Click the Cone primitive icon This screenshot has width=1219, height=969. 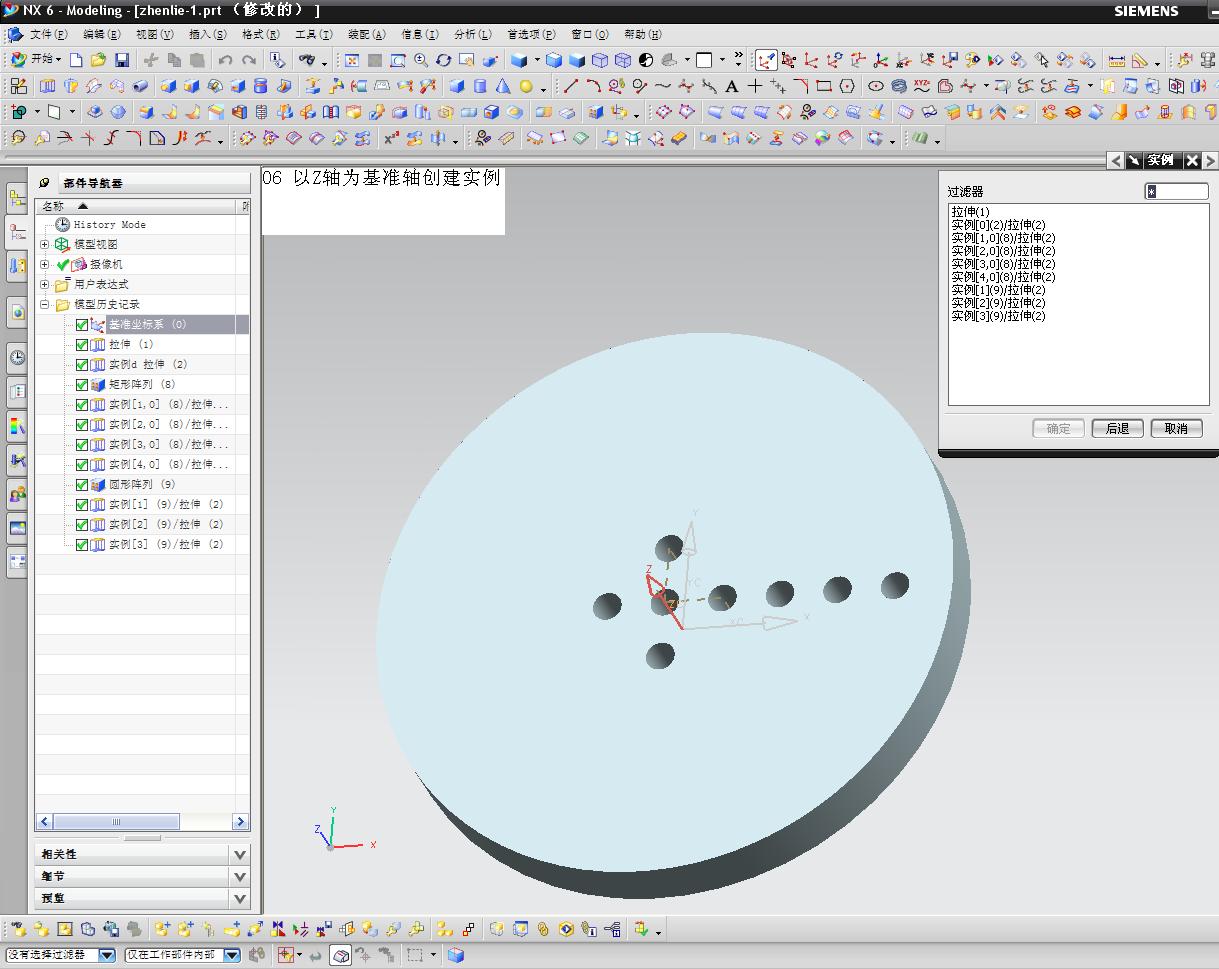click(x=503, y=86)
